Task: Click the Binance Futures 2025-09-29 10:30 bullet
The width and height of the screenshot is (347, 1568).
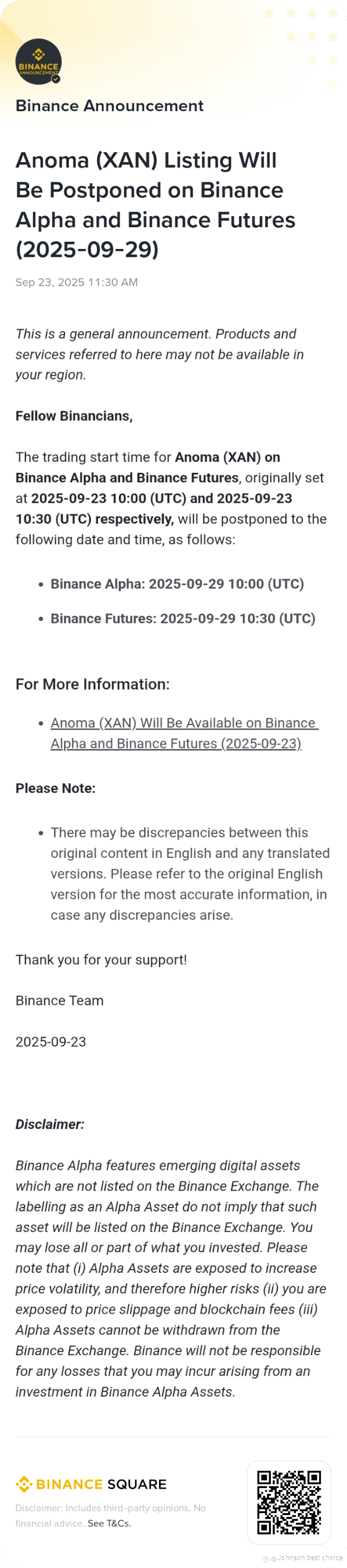Action: click(182, 618)
